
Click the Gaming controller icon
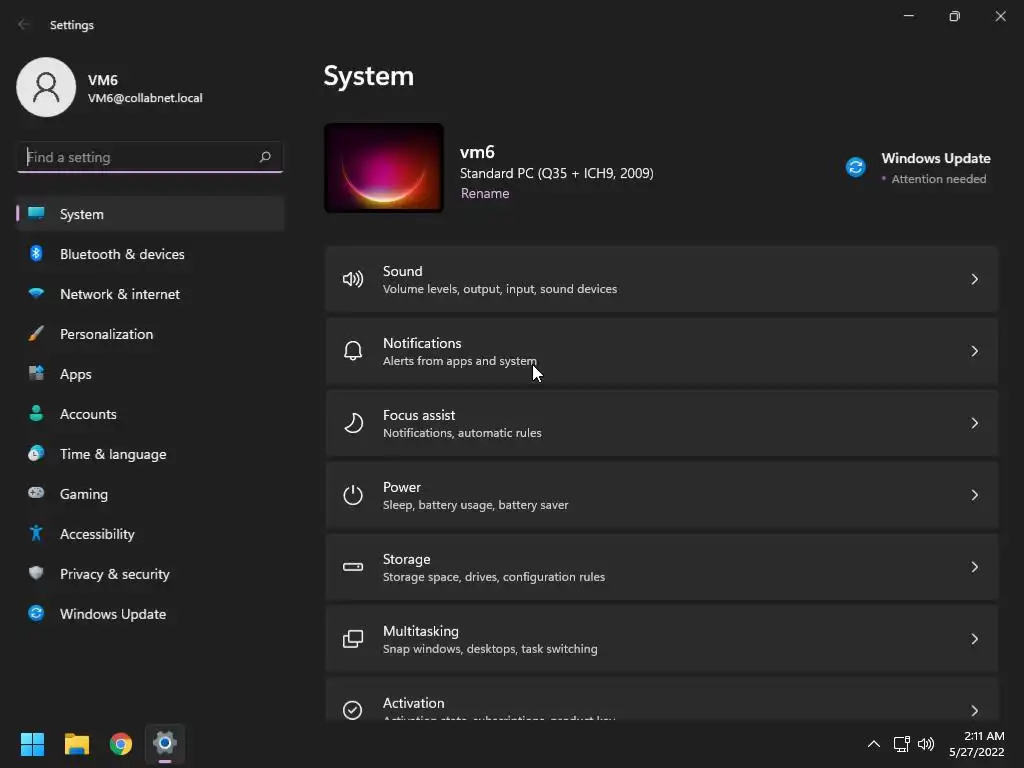click(x=37, y=493)
